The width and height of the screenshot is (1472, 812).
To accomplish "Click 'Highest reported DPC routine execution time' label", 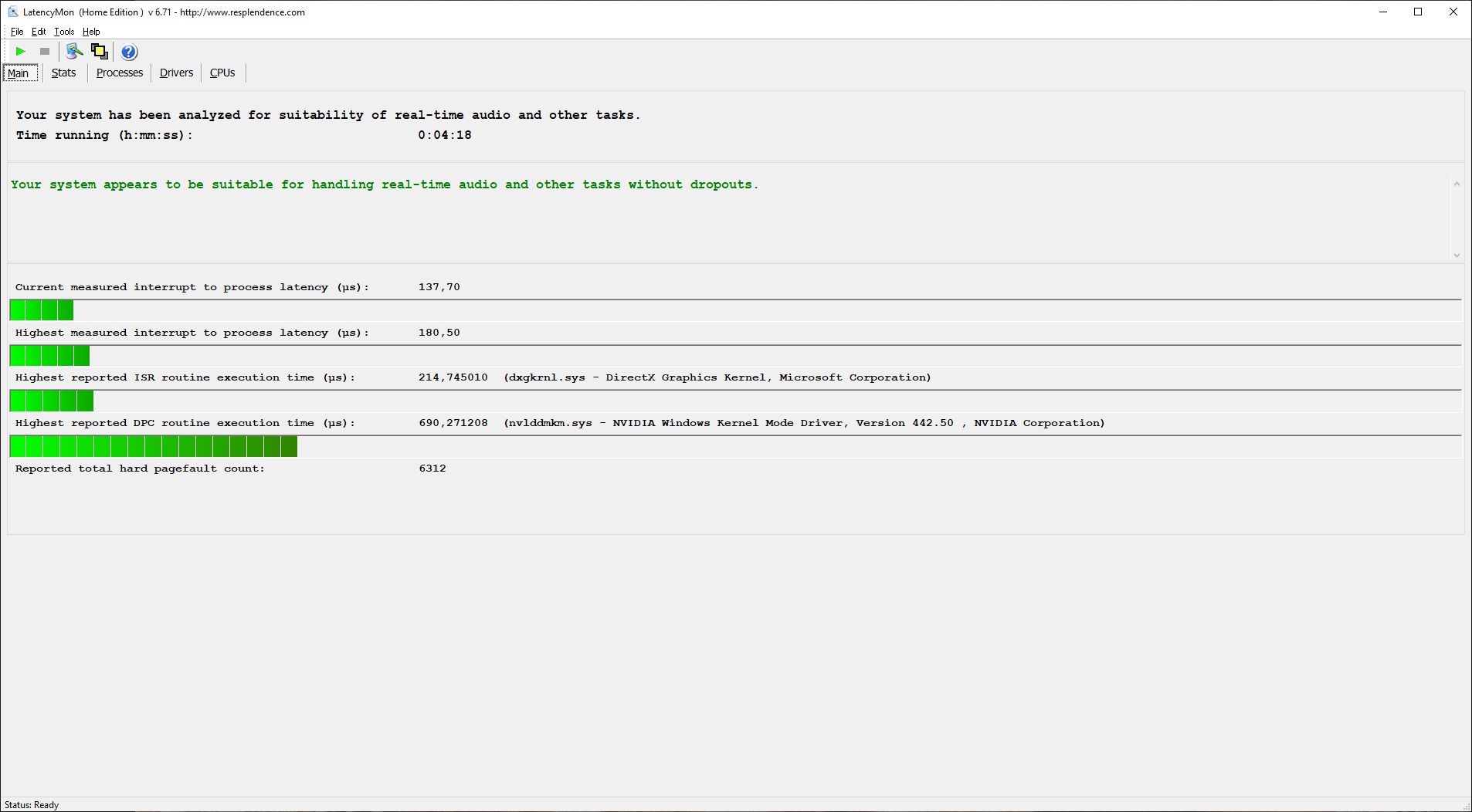I will (185, 423).
